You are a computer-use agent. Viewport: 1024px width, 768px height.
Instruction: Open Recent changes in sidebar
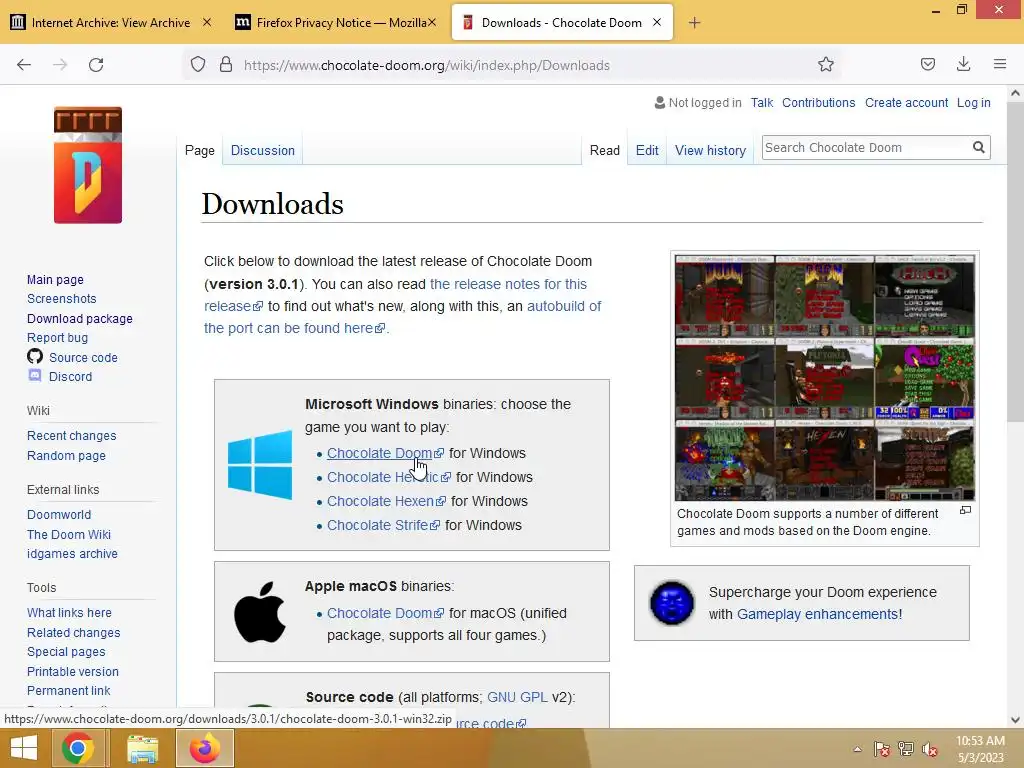coord(72,436)
